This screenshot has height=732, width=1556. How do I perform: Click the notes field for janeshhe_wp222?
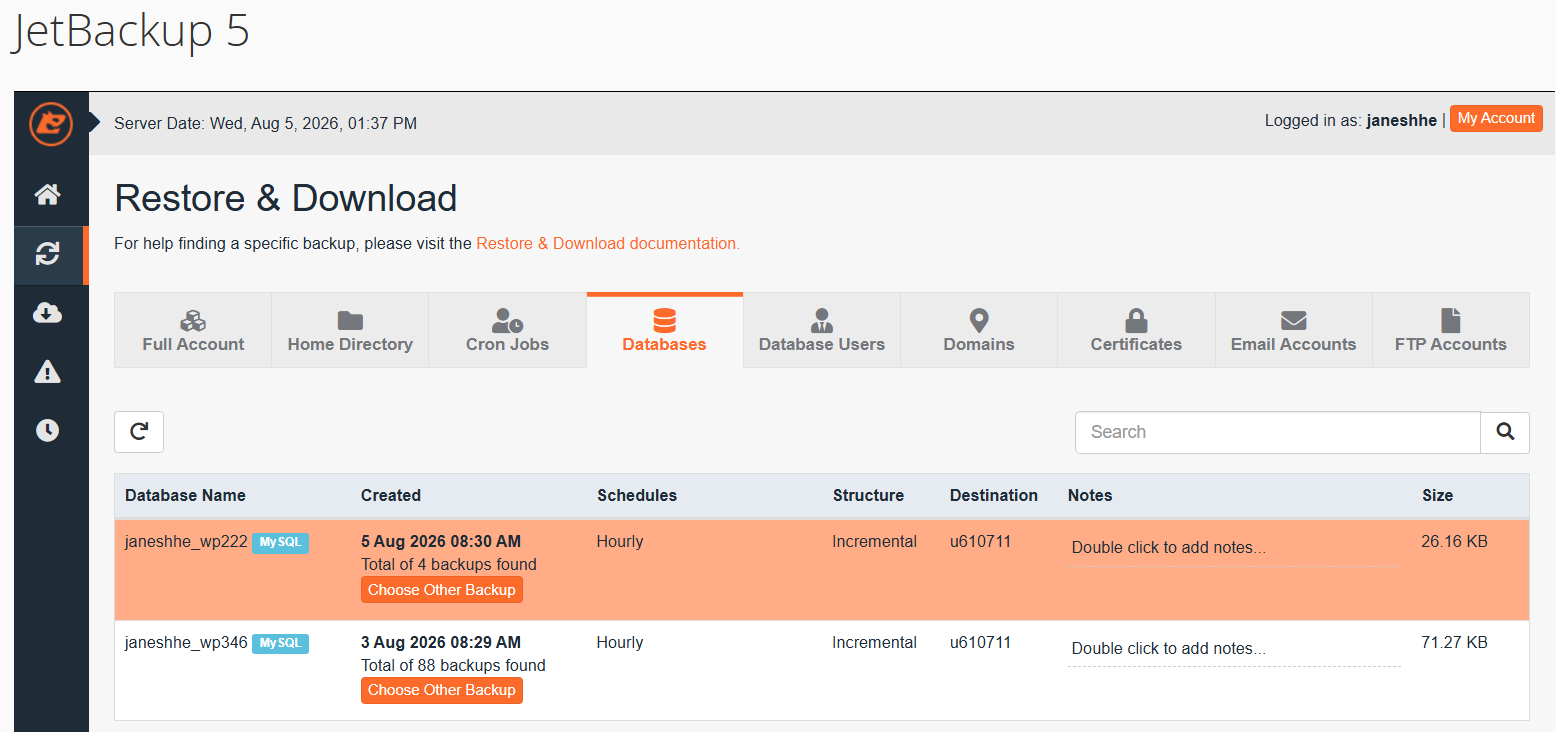[1234, 548]
